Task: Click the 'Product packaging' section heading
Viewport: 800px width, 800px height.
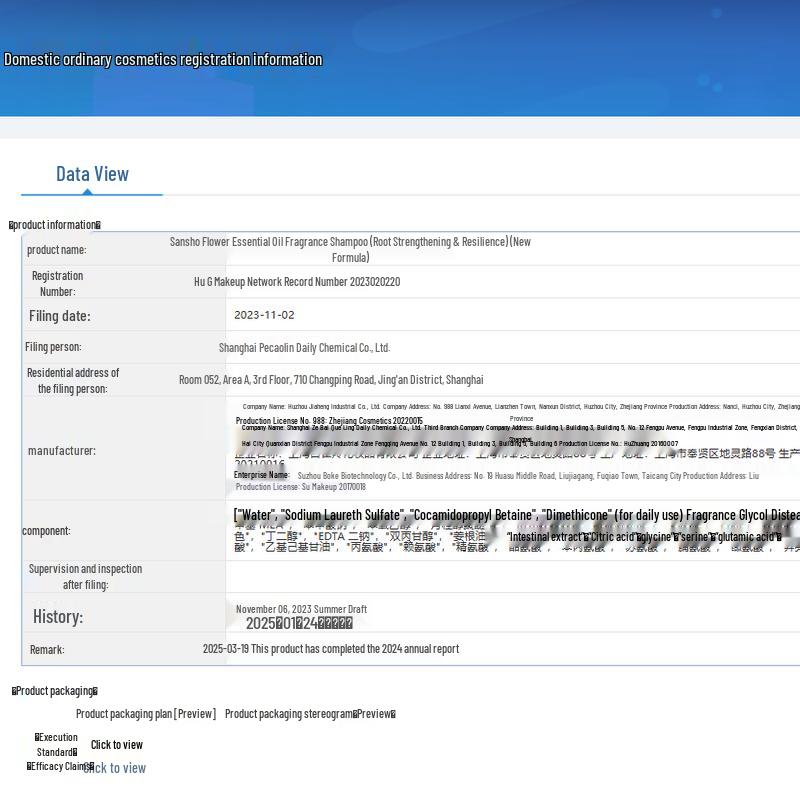Action: point(55,691)
